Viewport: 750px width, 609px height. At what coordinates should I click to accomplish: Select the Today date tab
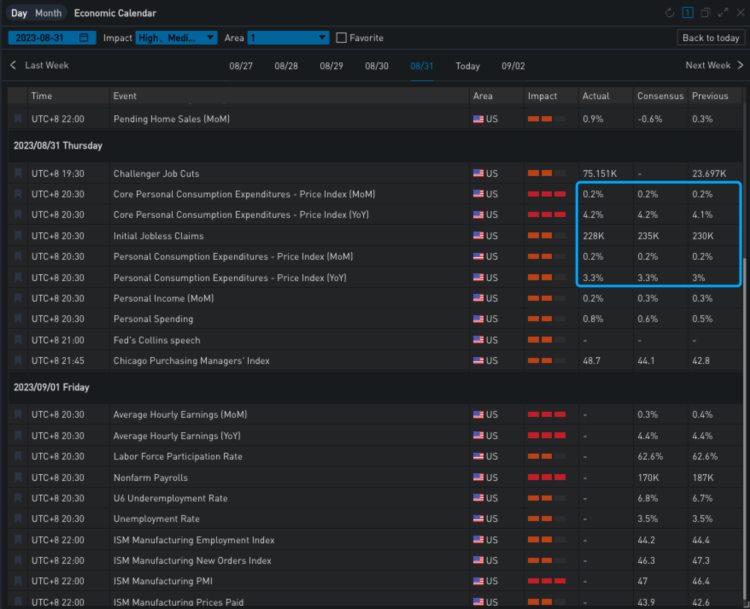[x=467, y=66]
